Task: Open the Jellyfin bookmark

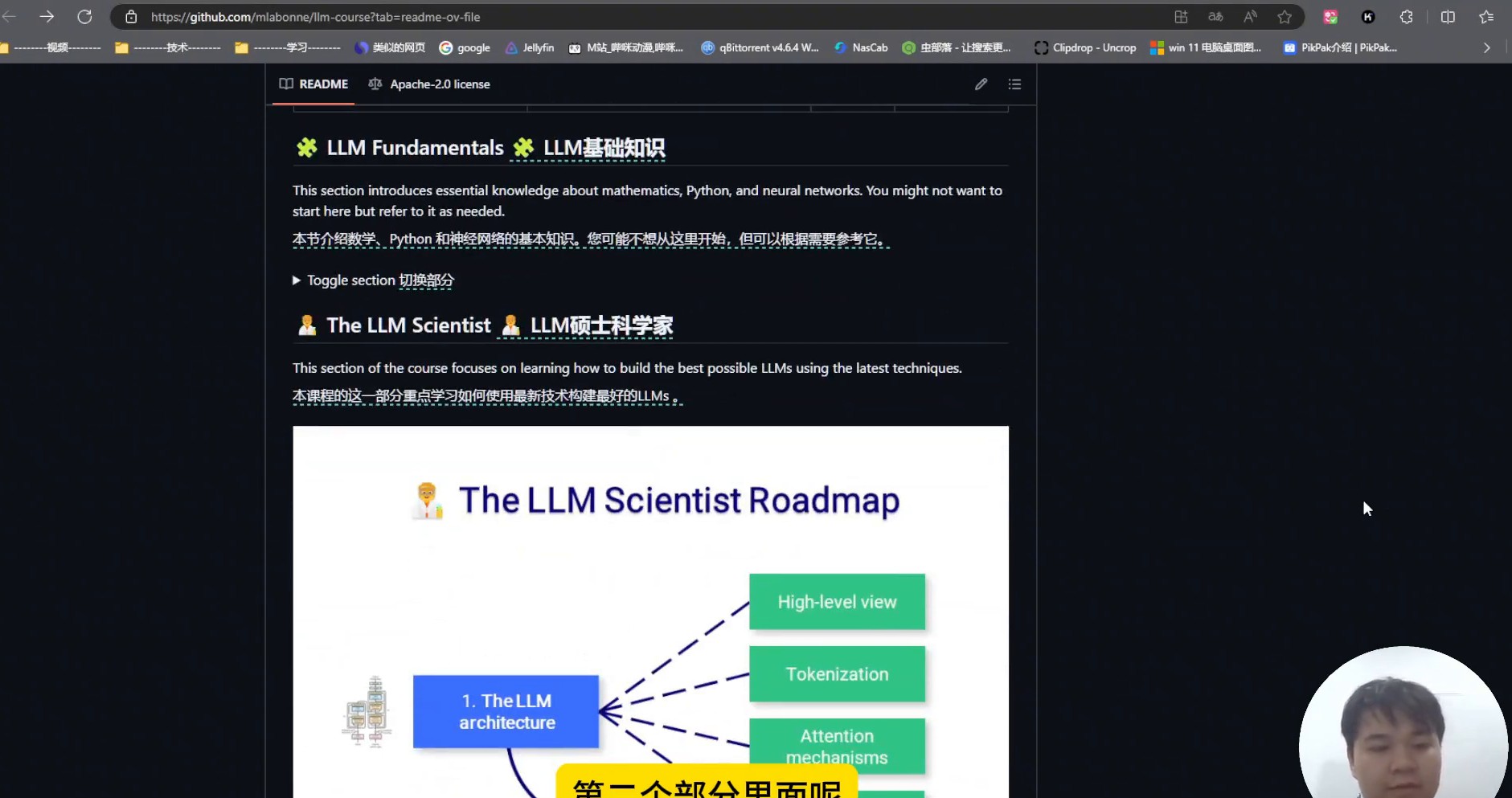Action: click(x=529, y=48)
